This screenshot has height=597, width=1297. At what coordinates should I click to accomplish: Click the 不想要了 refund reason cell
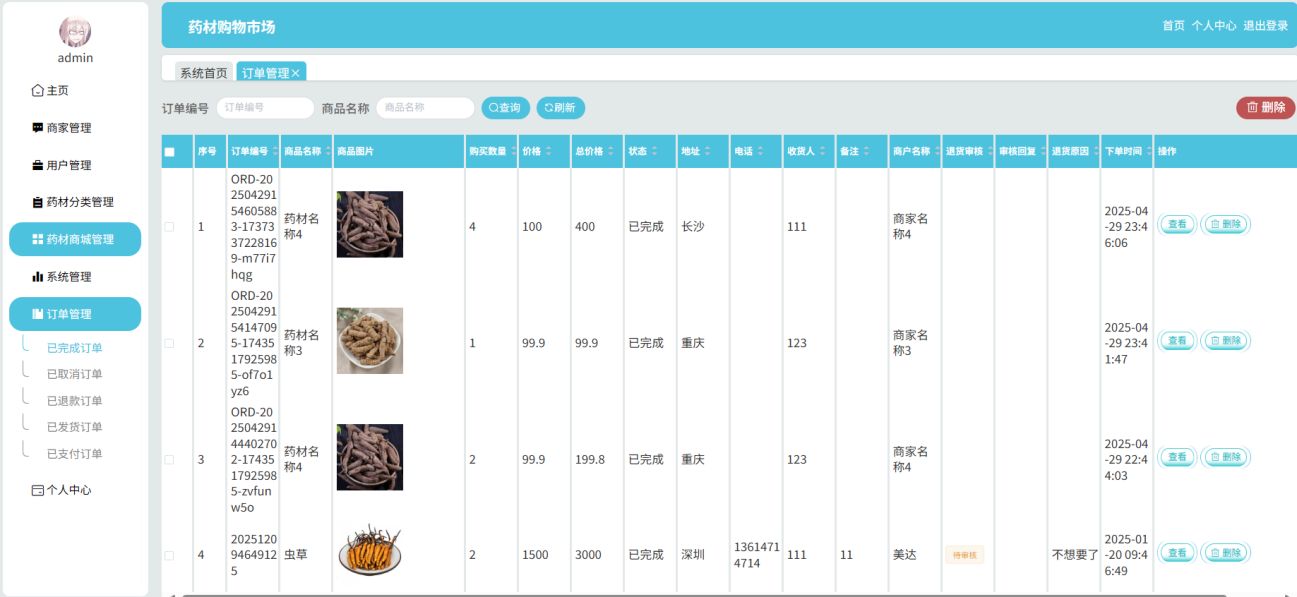1075,555
